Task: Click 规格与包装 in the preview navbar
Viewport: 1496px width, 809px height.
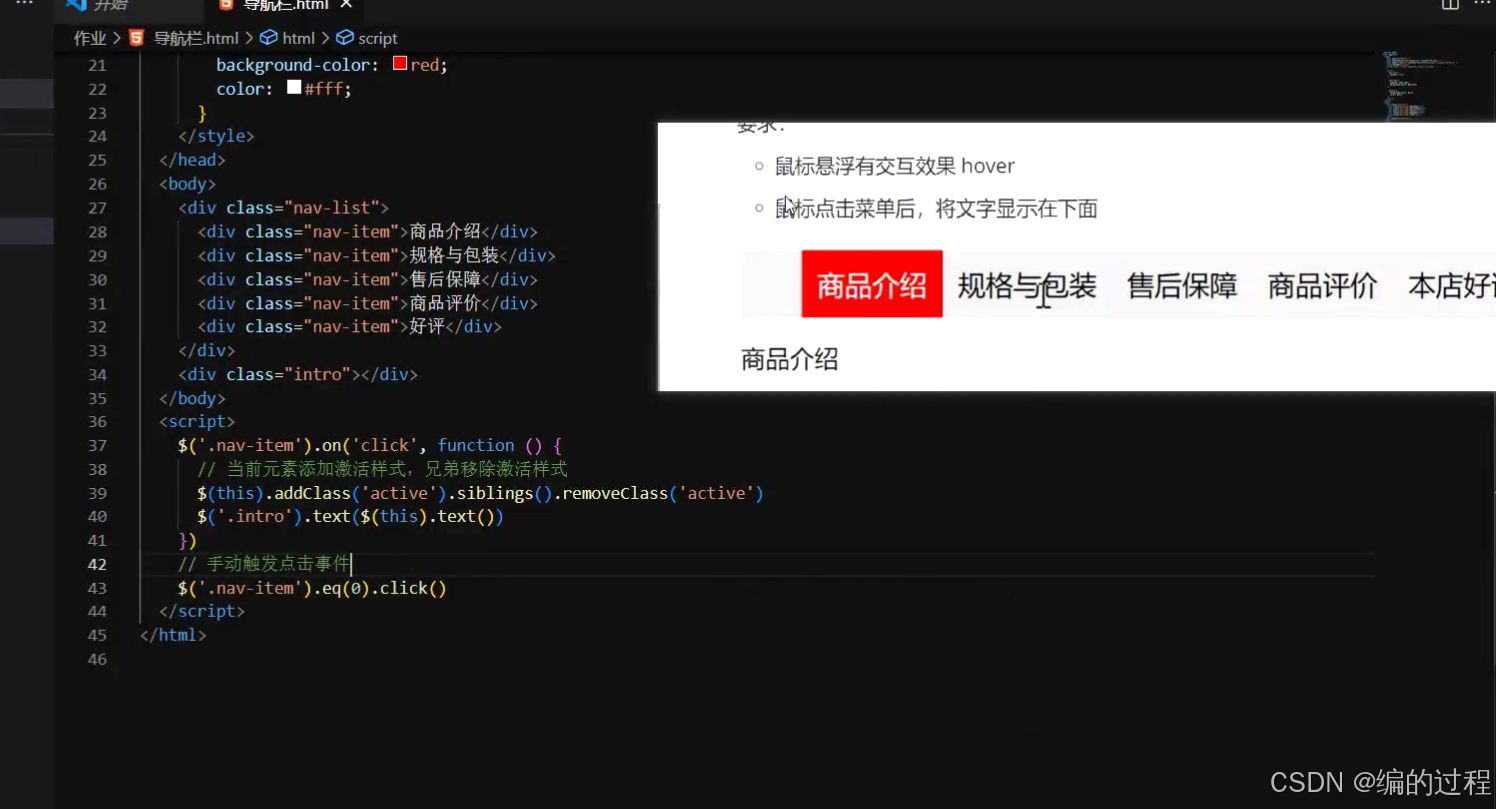Action: [x=1027, y=286]
